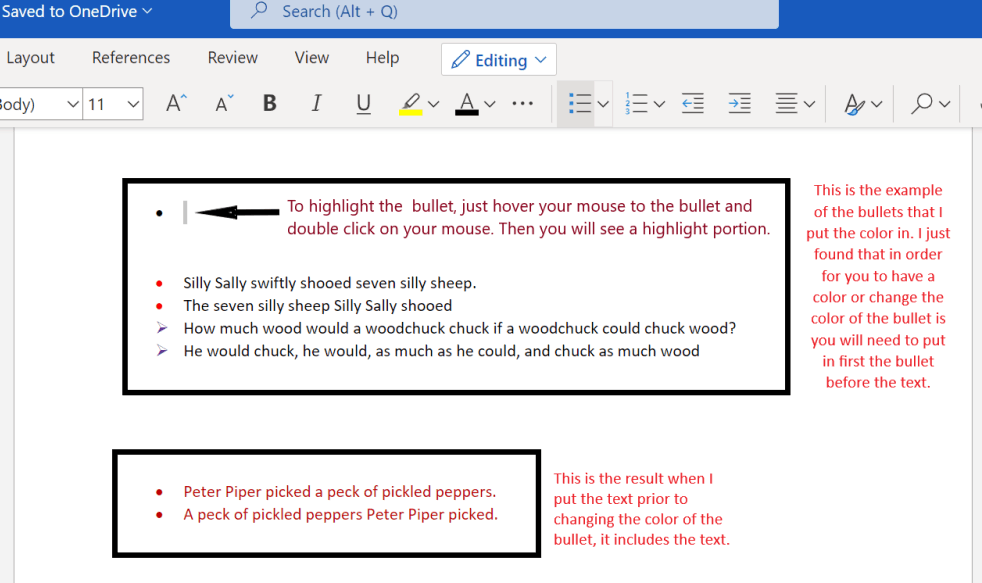Open highlight color dropdown arrow
Viewport: 982px width, 583px height.
pos(433,104)
